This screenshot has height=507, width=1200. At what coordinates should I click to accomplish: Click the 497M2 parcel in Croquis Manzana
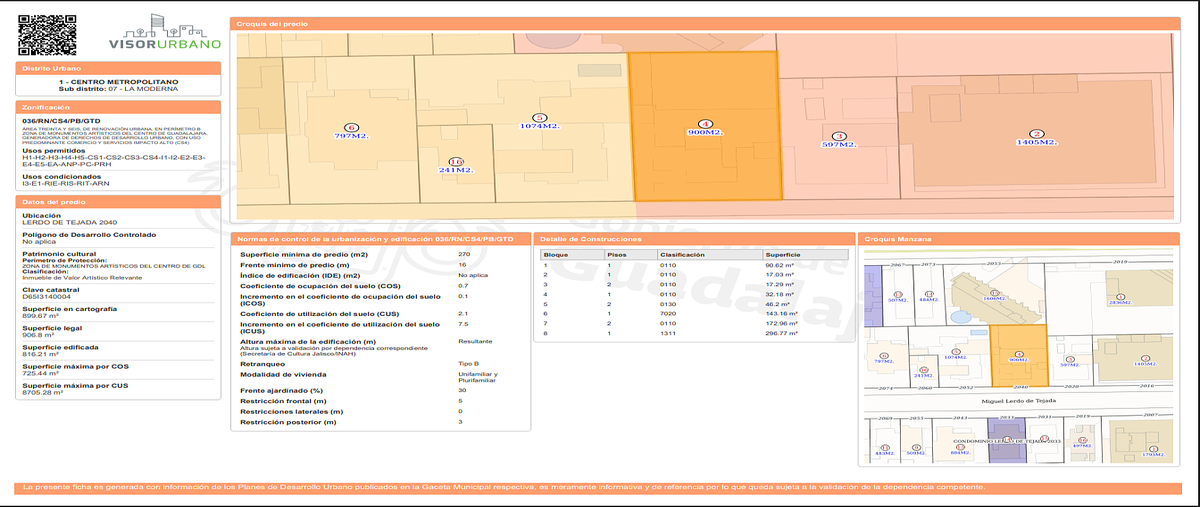tap(1082, 442)
